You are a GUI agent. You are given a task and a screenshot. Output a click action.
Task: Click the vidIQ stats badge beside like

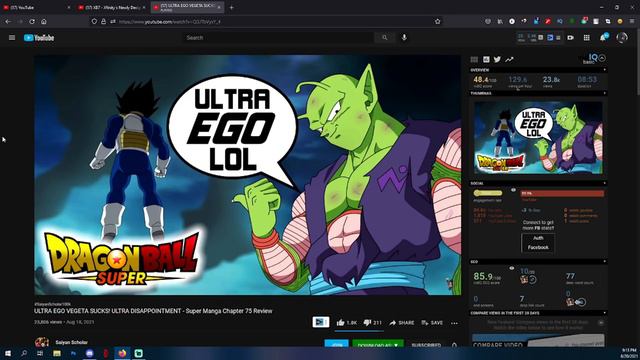321,322
